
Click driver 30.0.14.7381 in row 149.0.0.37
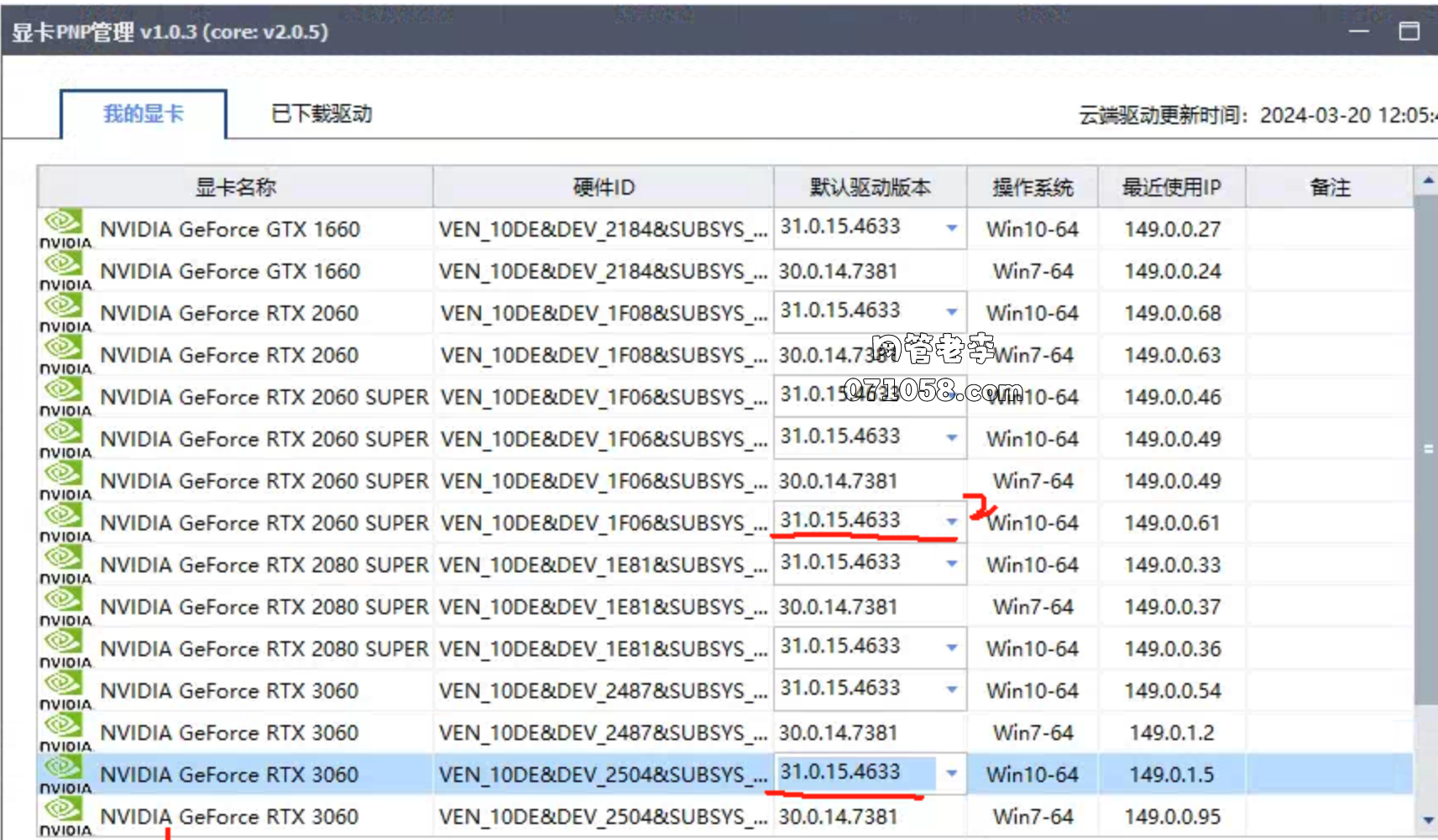838,607
